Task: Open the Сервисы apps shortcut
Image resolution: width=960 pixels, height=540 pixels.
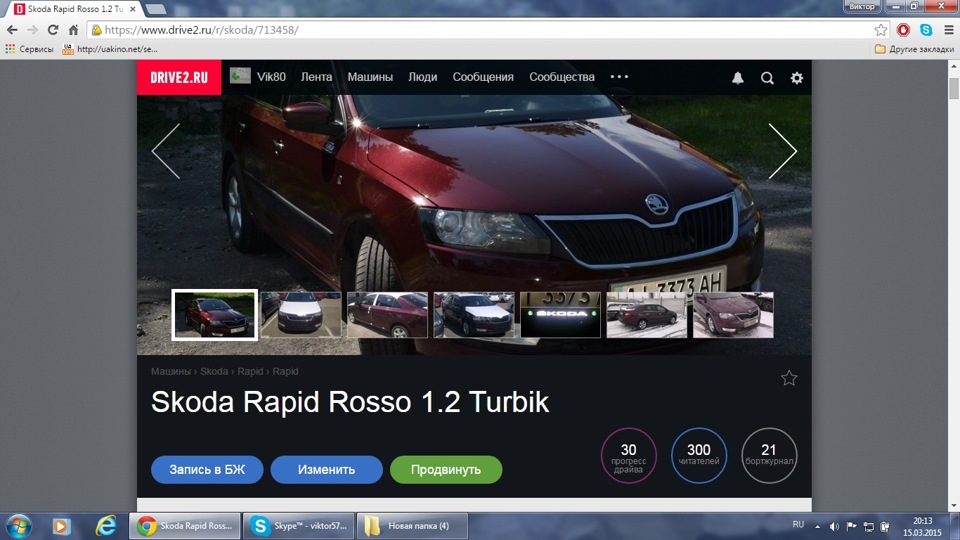Action: click(29, 49)
